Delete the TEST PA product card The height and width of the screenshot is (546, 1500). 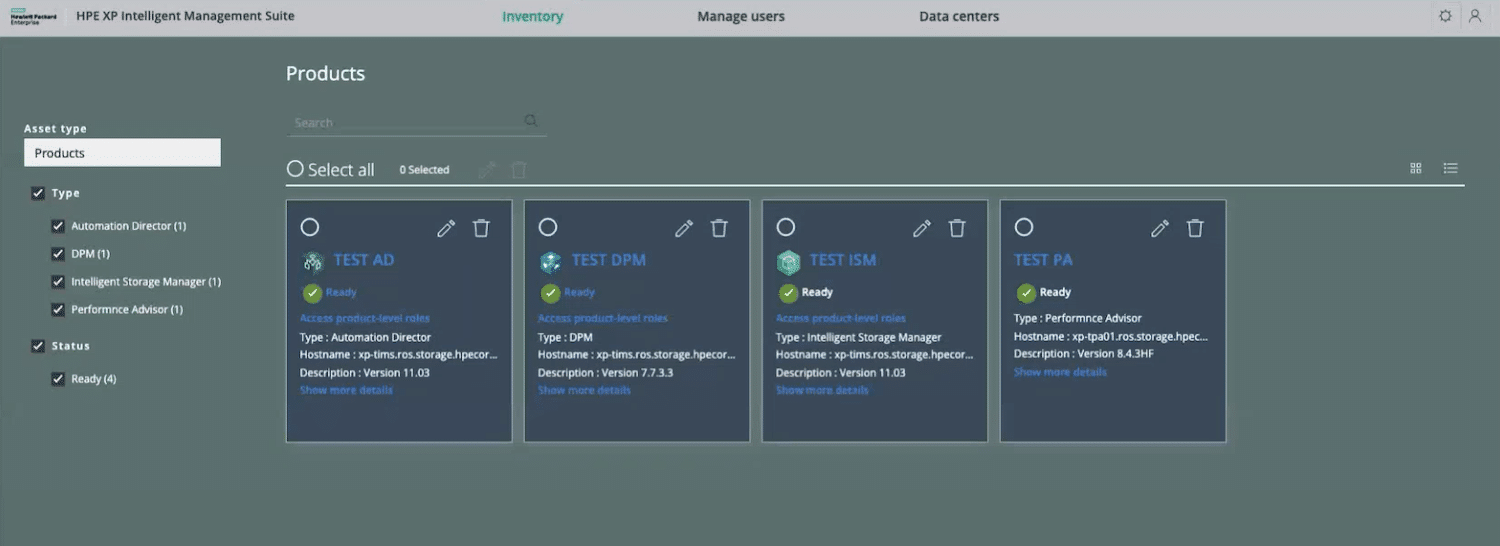1195,228
